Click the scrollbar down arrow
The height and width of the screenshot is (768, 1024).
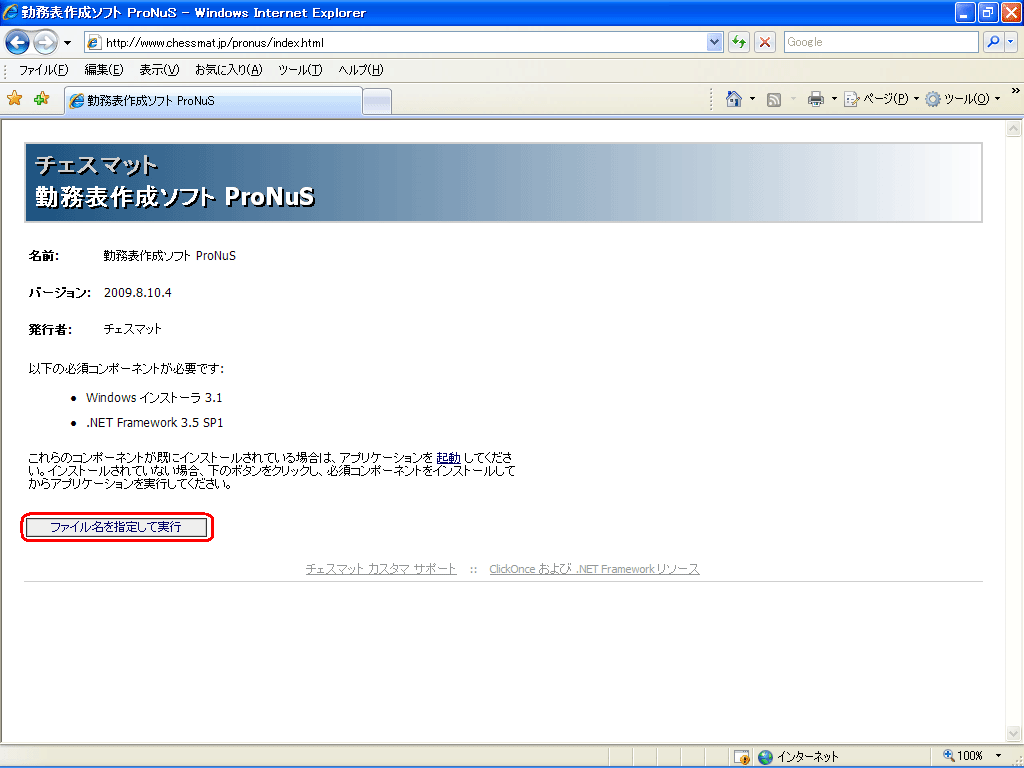point(1014,733)
